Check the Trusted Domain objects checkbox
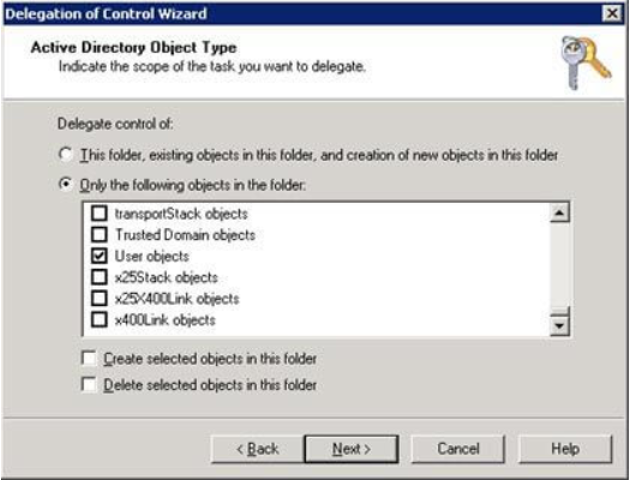 (x=99, y=235)
